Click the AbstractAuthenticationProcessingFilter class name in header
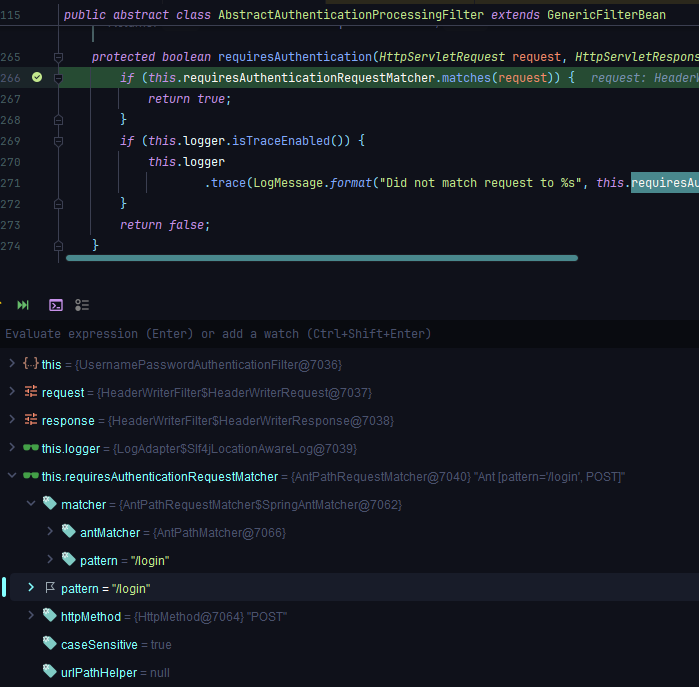This screenshot has width=699, height=687. click(350, 15)
